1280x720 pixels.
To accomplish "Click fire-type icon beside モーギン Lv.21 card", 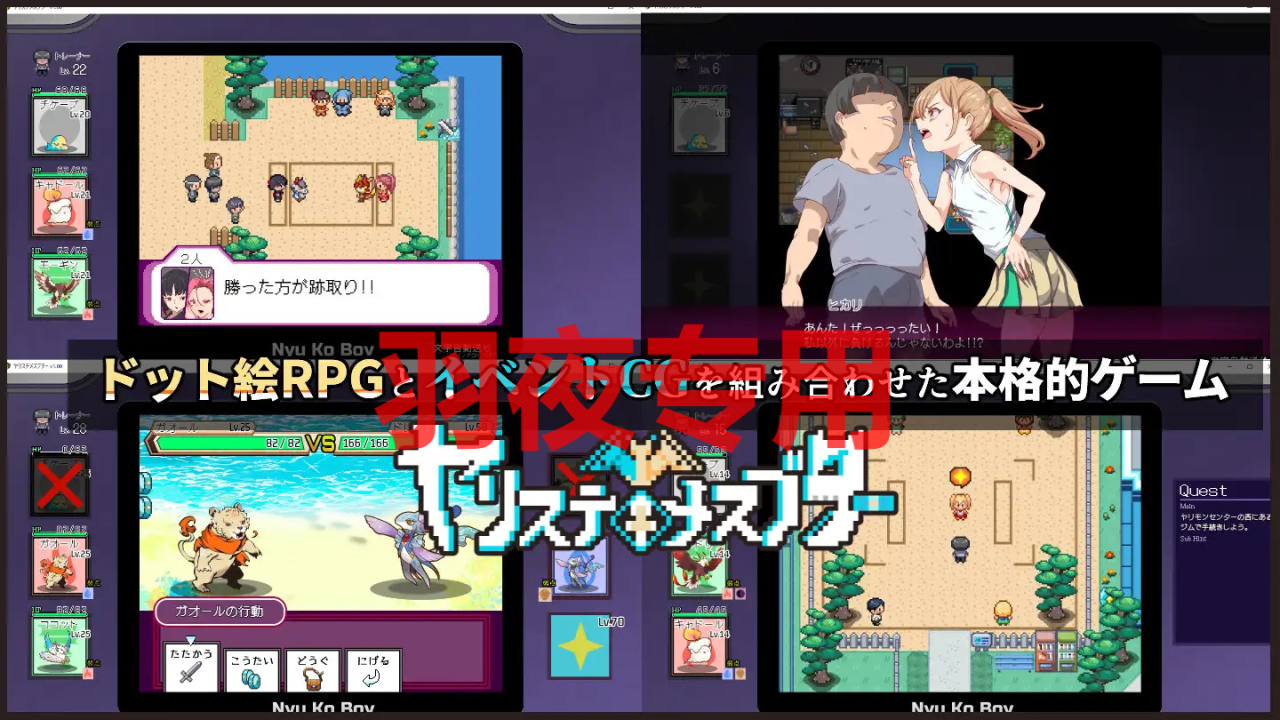I will click(87, 314).
